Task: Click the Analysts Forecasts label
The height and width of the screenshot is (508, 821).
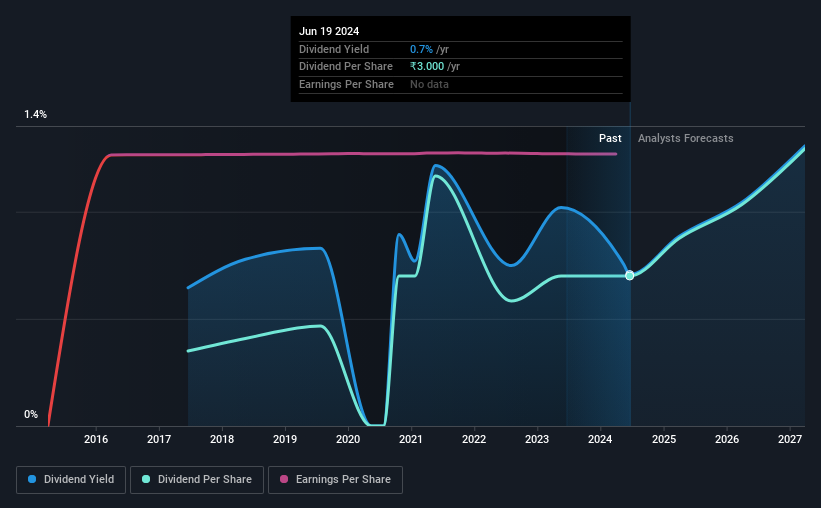Action: pos(685,138)
